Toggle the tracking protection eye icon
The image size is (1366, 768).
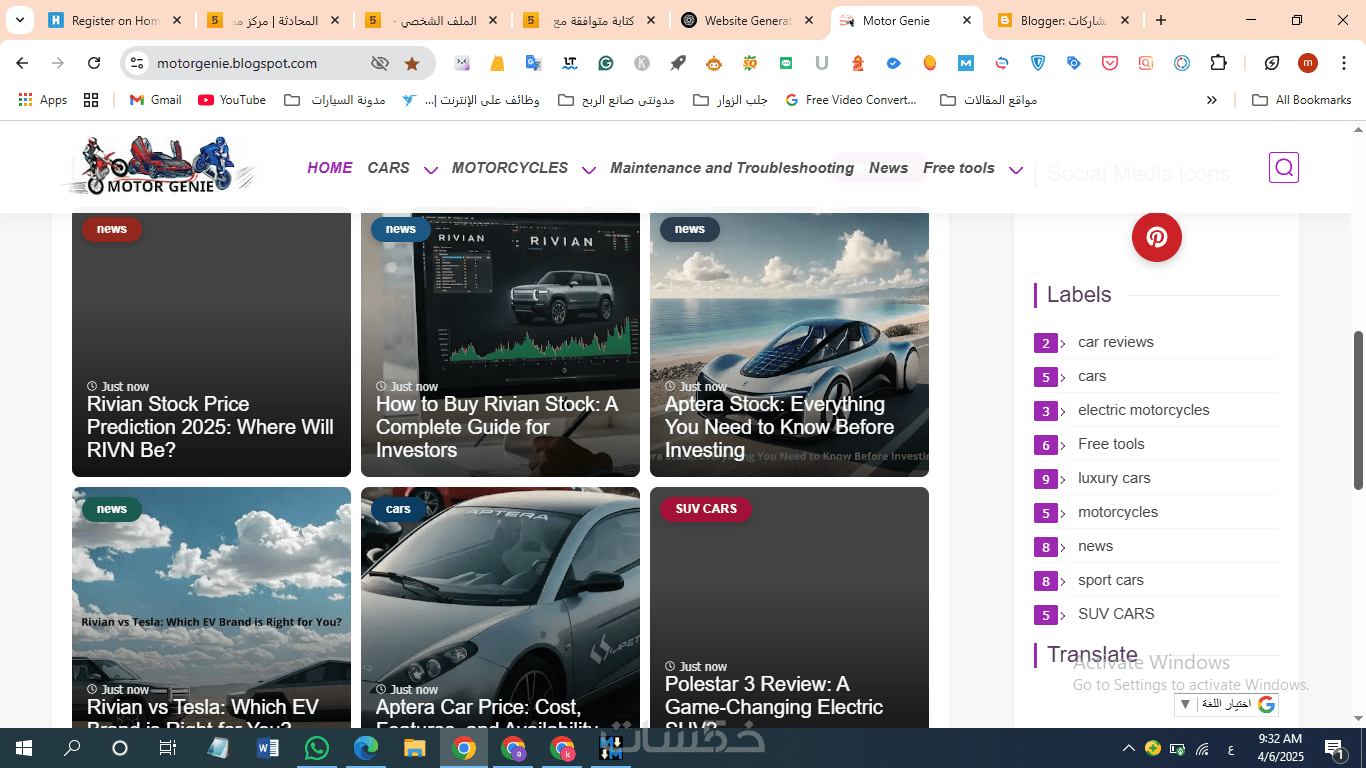tap(379, 63)
